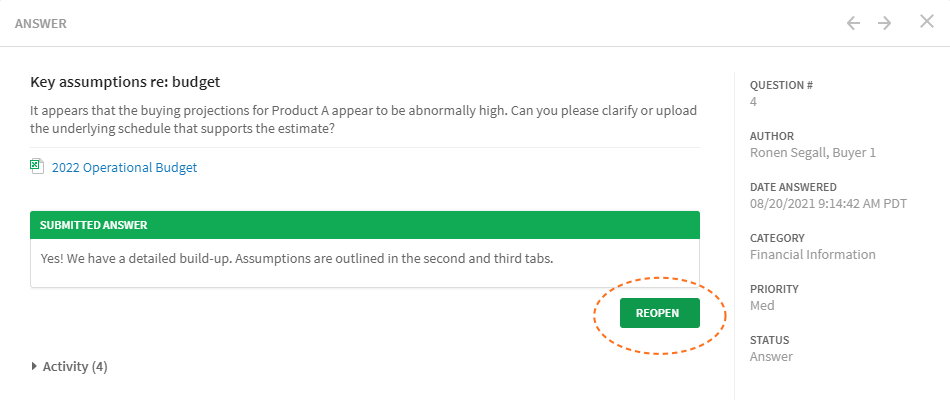Click the Activity (4) label
Viewport: 950px width, 400px height.
click(75, 367)
